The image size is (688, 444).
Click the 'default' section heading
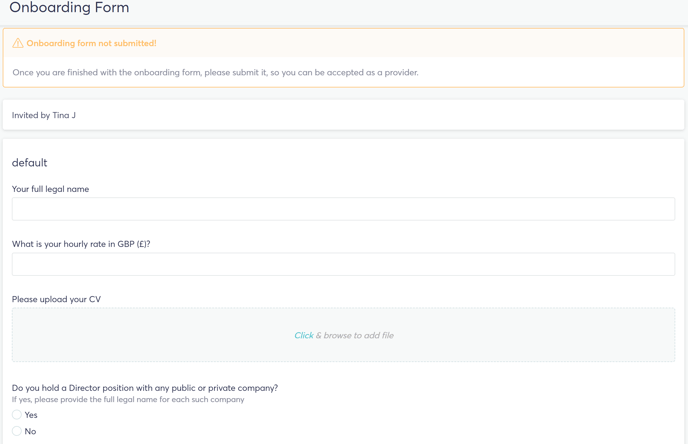pos(29,163)
